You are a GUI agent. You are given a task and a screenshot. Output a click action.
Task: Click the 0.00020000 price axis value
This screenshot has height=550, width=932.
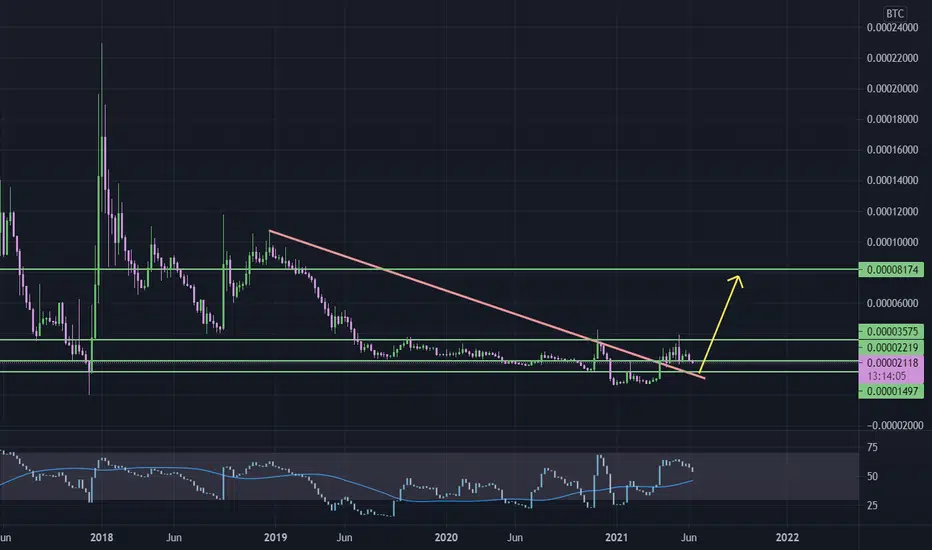(892, 89)
